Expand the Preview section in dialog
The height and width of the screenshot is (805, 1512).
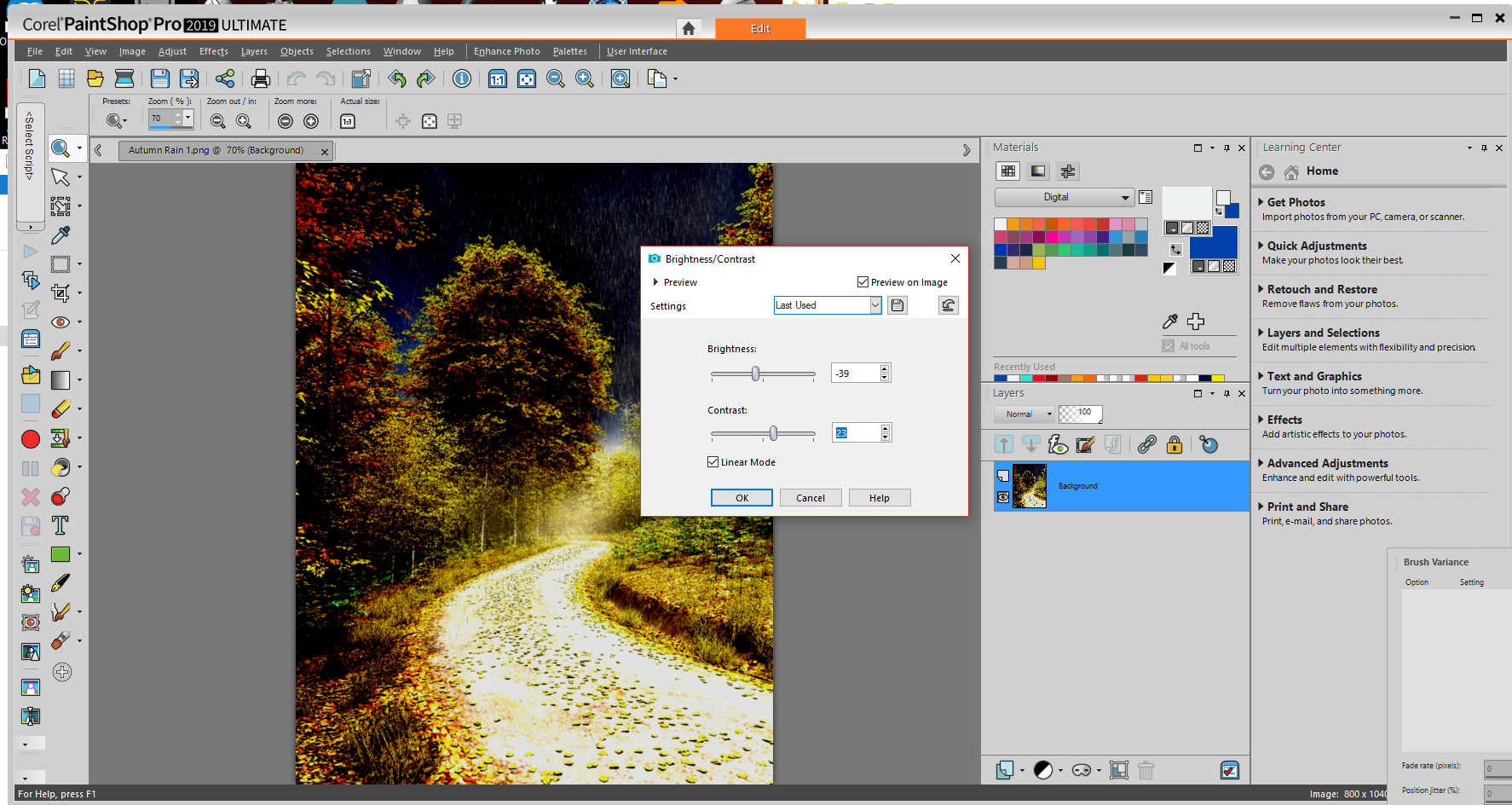point(655,282)
